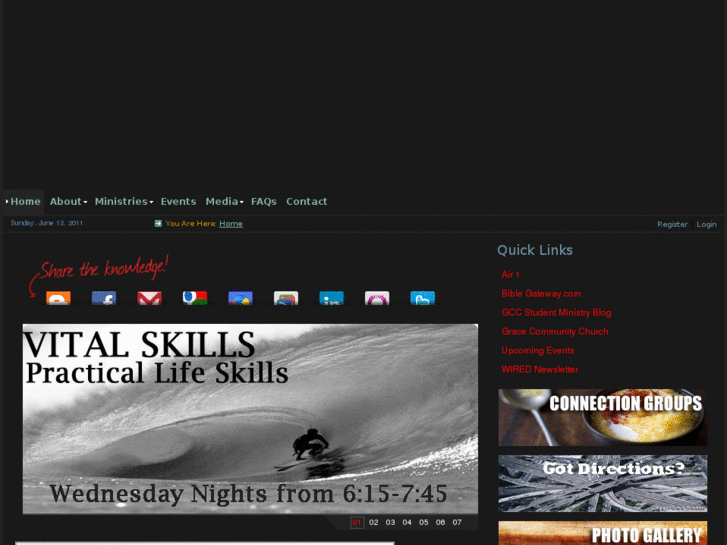Expand the Media dropdown menu

point(224,202)
